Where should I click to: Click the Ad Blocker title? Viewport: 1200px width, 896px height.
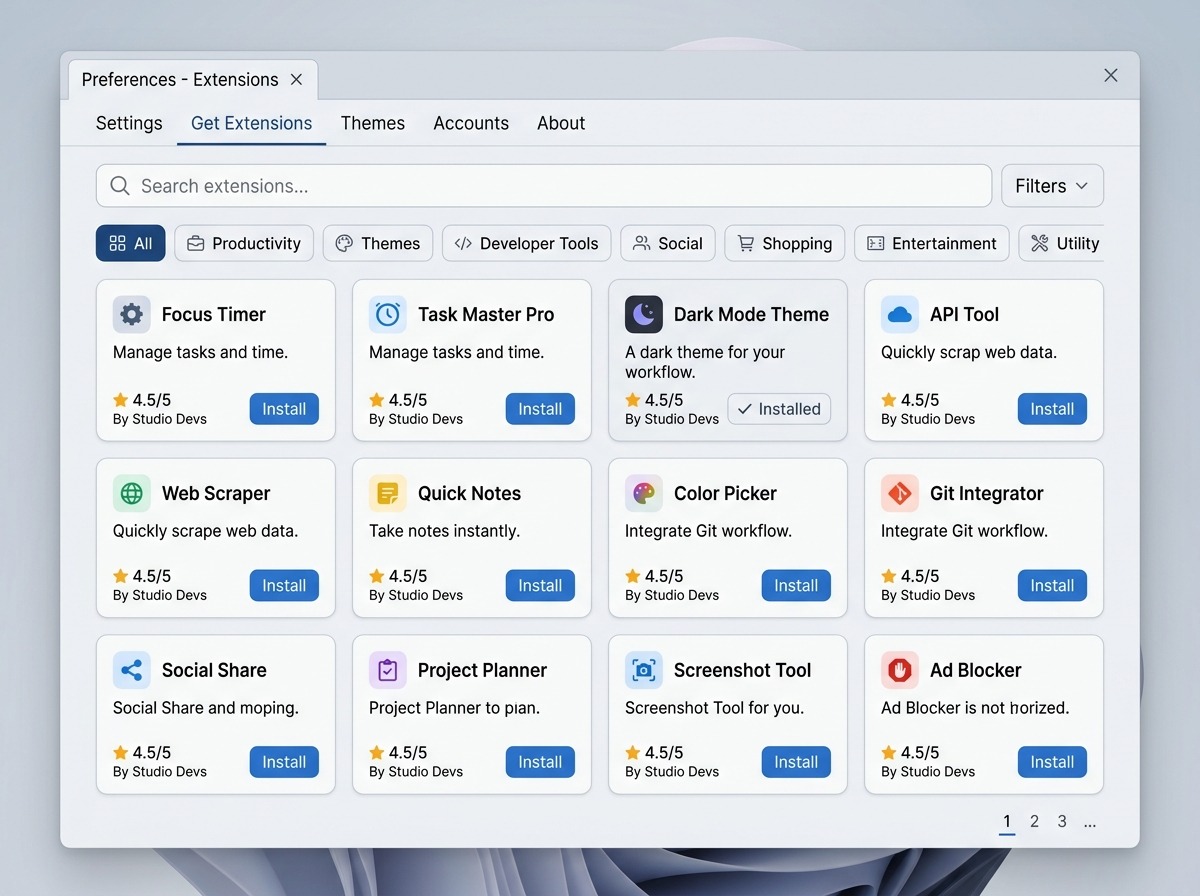[976, 670]
